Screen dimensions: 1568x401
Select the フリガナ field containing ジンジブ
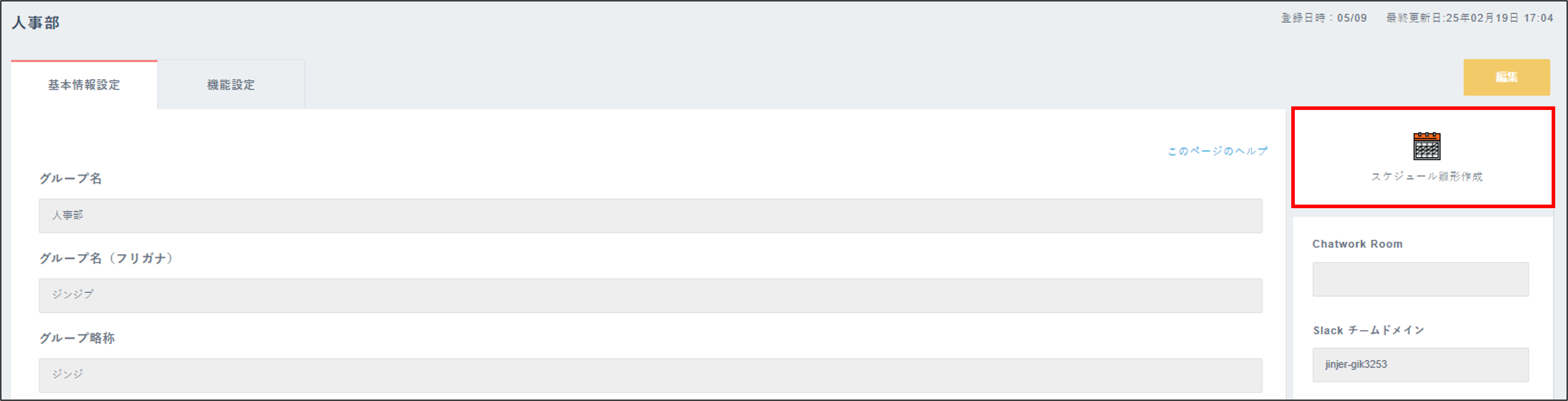[650, 295]
